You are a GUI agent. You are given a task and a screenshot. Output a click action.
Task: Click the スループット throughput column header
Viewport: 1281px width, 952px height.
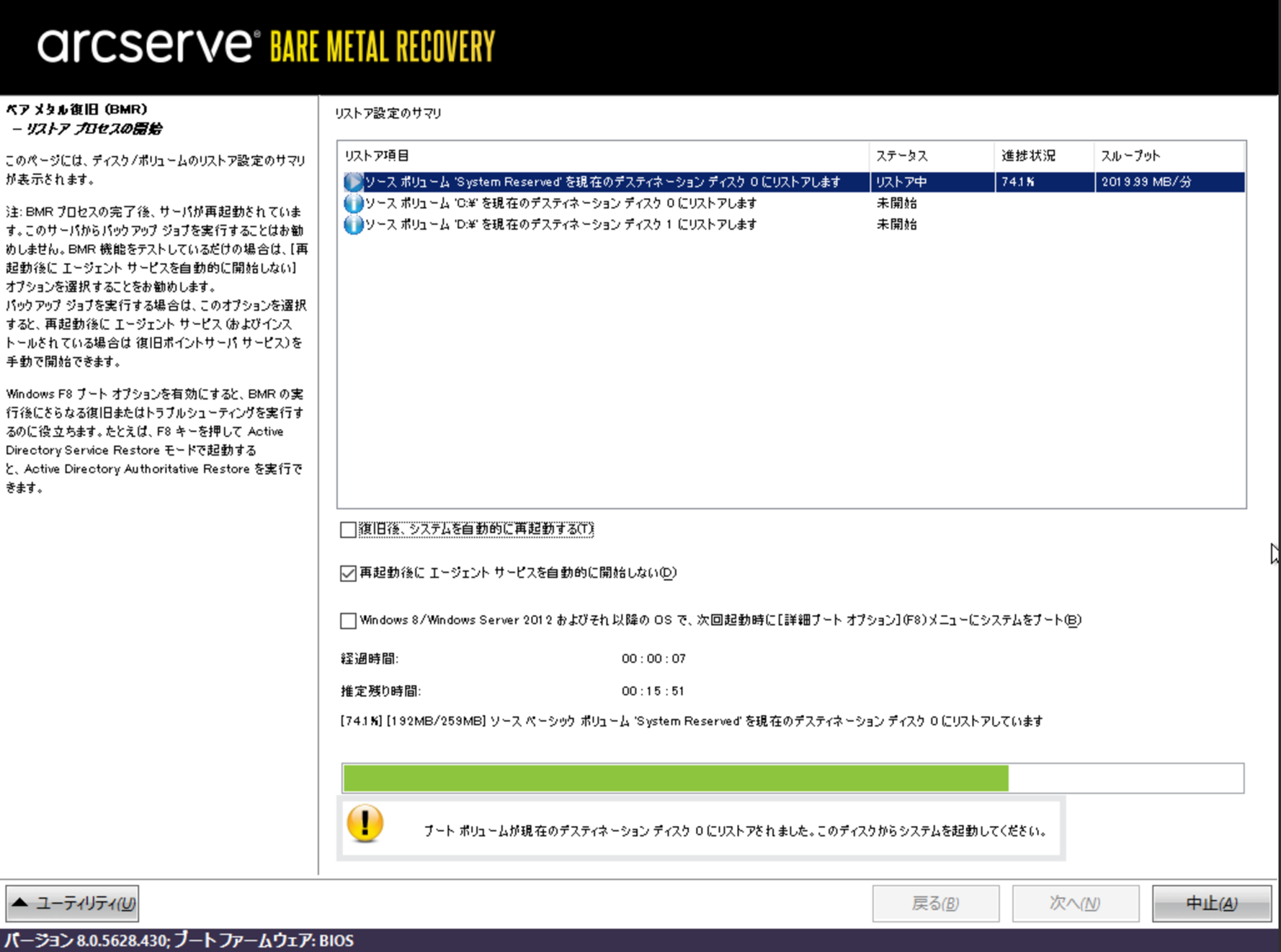click(1130, 156)
